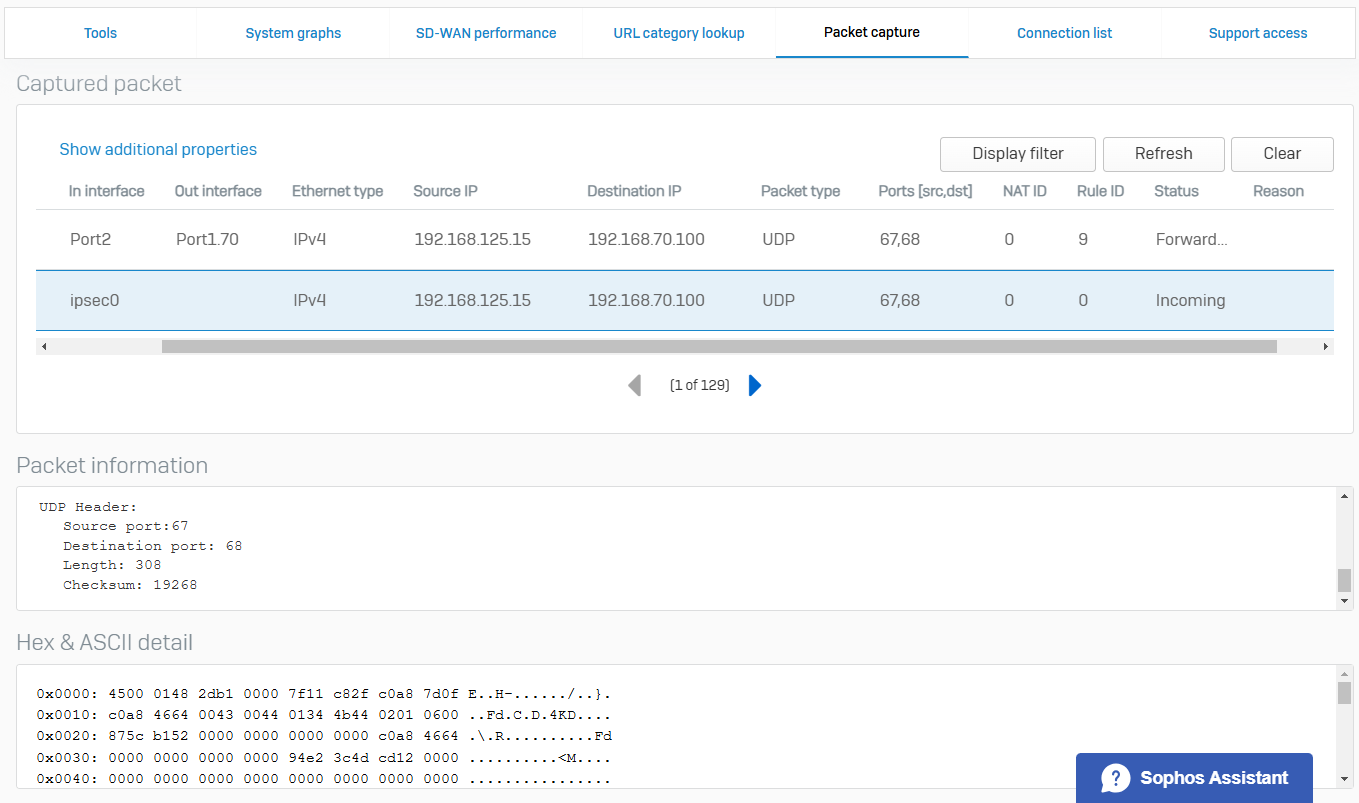Select the ipsec0 packet row
Image resolution: width=1359 pixels, height=803 pixels.
[x=685, y=300]
